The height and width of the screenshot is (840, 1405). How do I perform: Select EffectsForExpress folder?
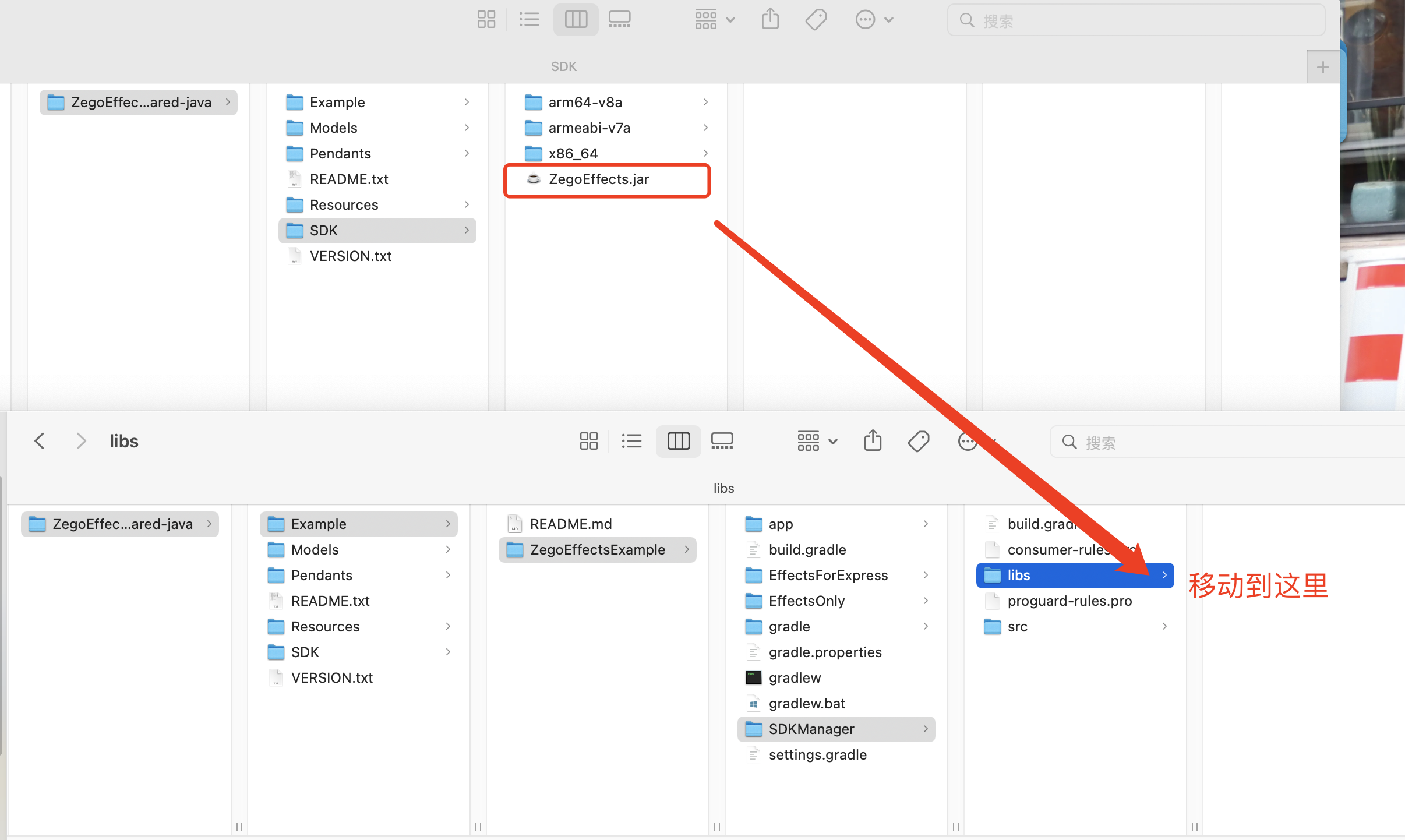coord(836,576)
